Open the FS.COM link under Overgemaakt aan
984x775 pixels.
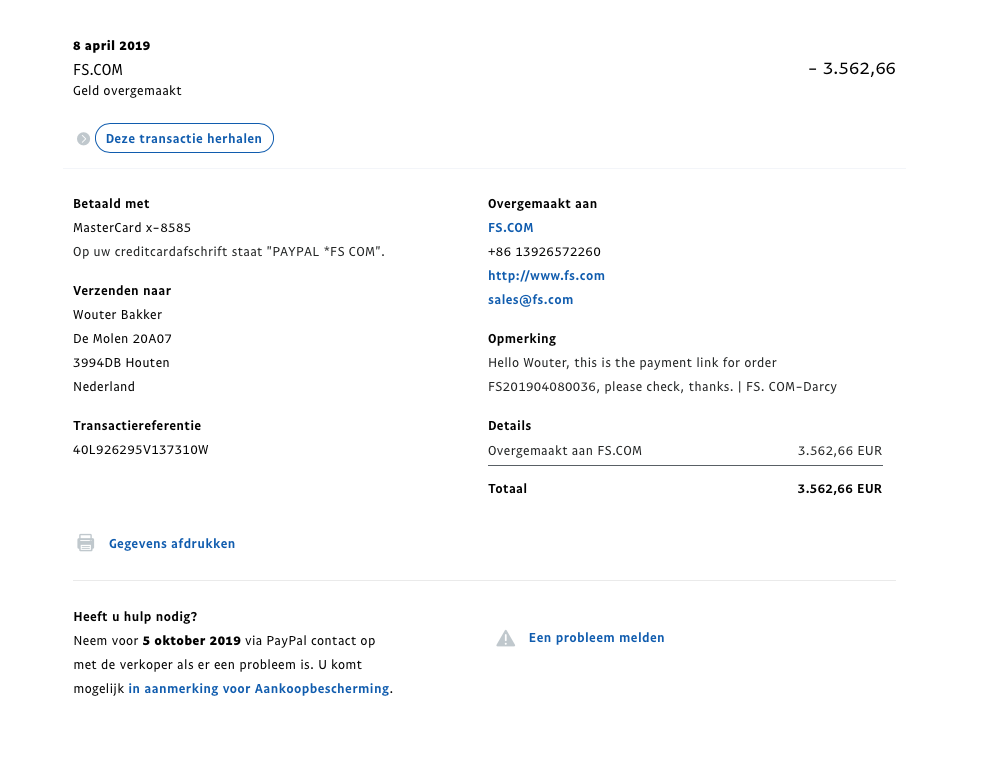click(510, 228)
